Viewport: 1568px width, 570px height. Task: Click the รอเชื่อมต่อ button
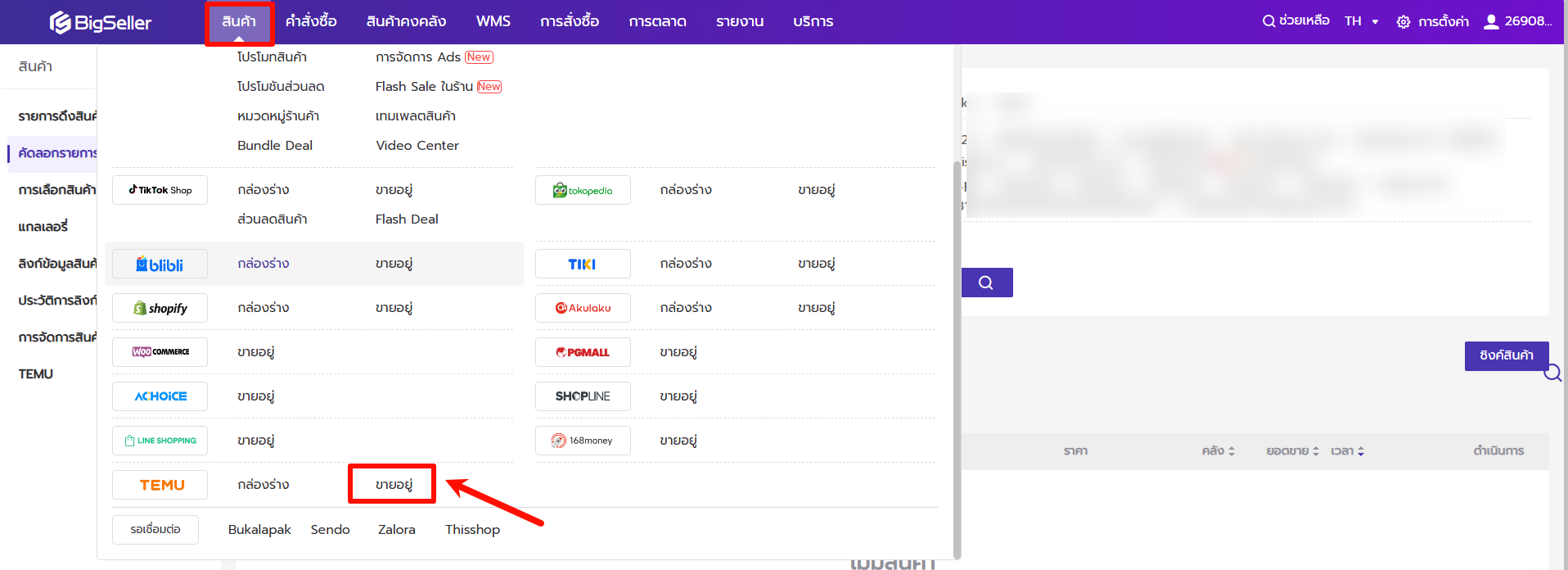click(155, 530)
